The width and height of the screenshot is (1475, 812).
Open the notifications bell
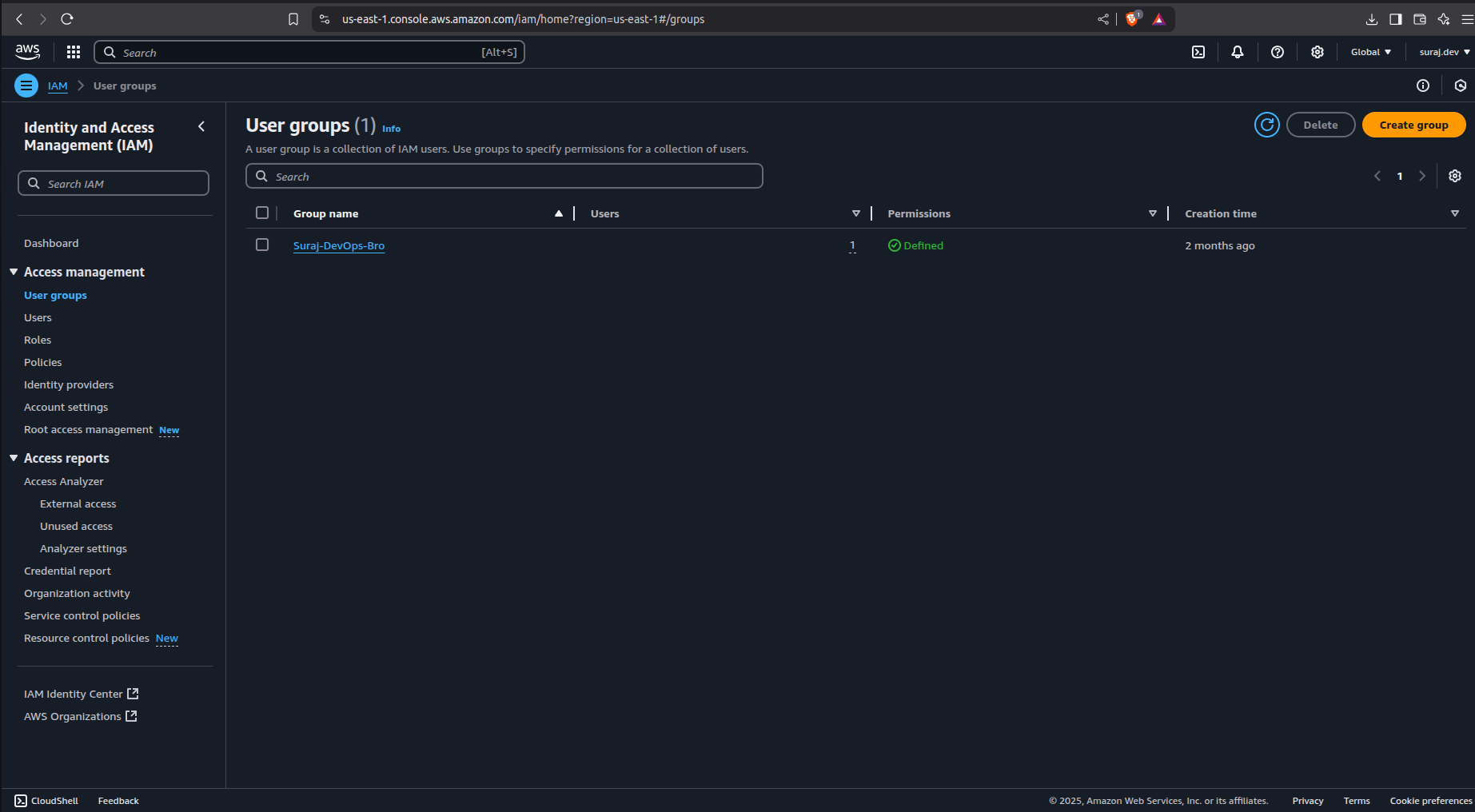click(1238, 52)
